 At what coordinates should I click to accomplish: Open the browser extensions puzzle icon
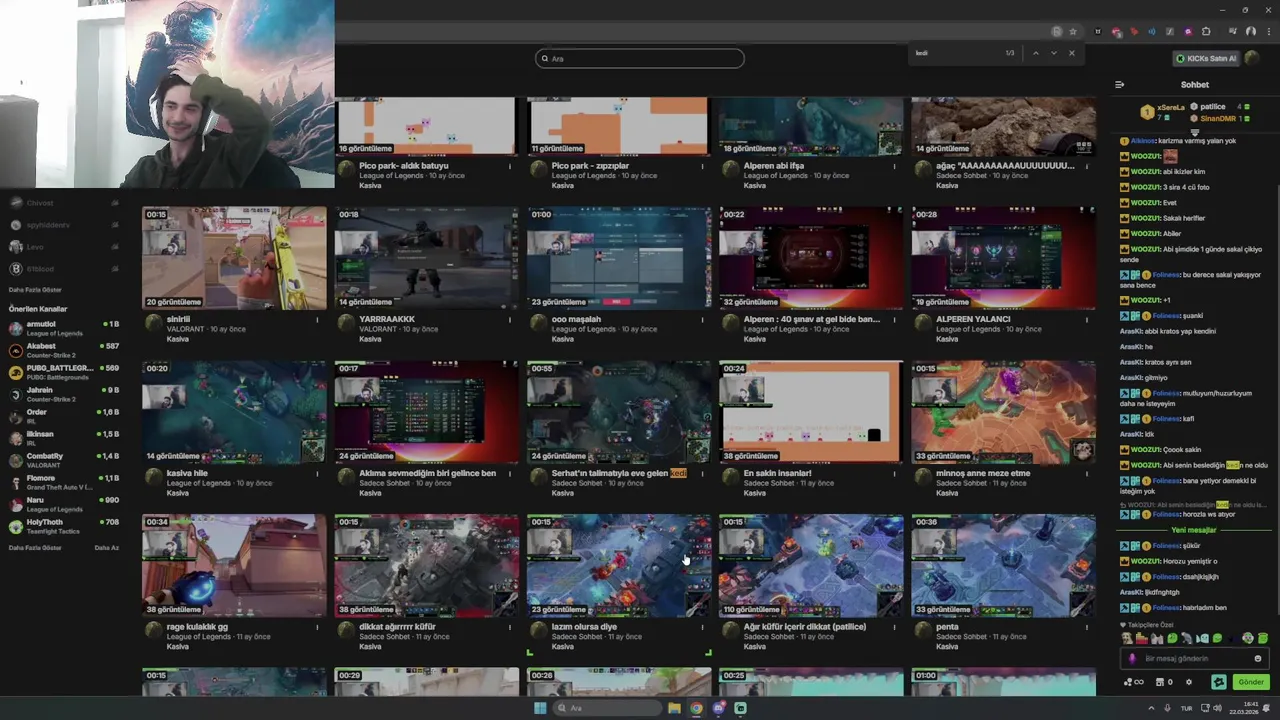click(1206, 32)
